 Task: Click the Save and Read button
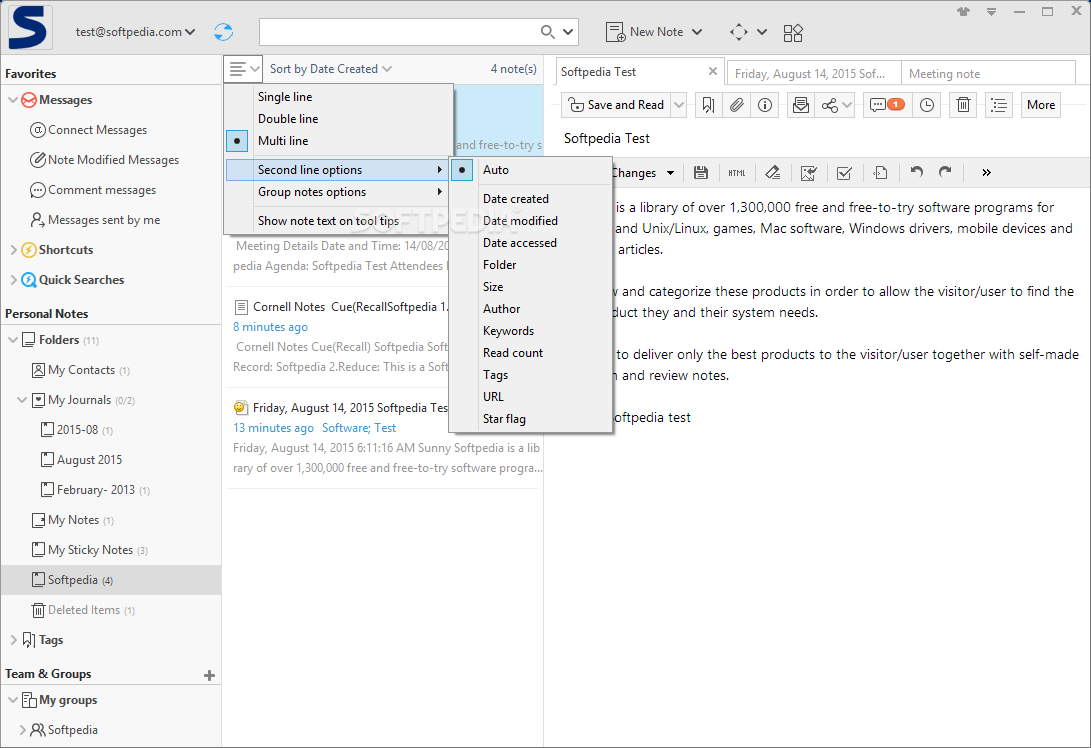click(x=616, y=105)
